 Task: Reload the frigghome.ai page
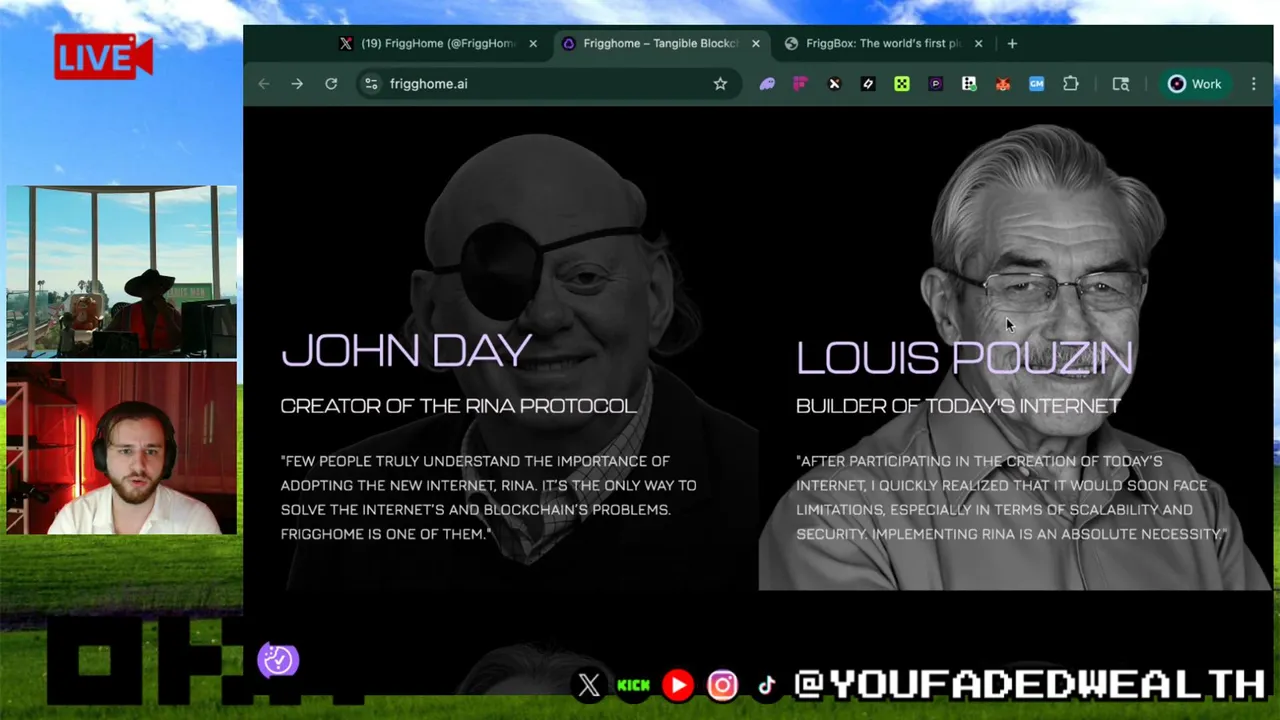pyautogui.click(x=331, y=84)
